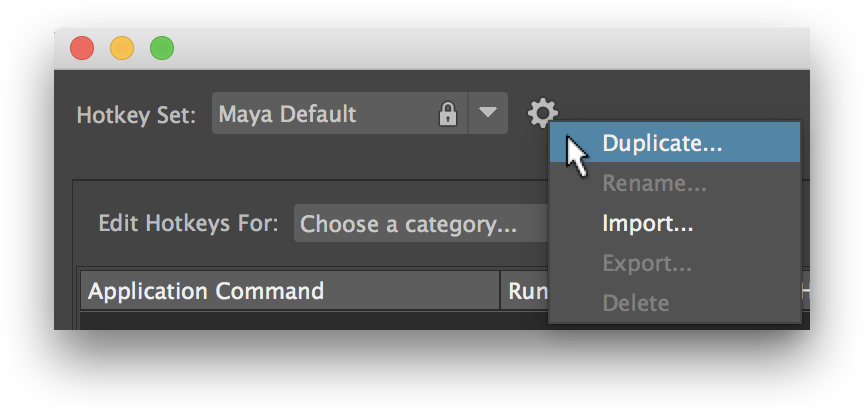This screenshot has height=412, width=864.
Task: Minimize the window using the yellow button
Action: click(x=122, y=48)
